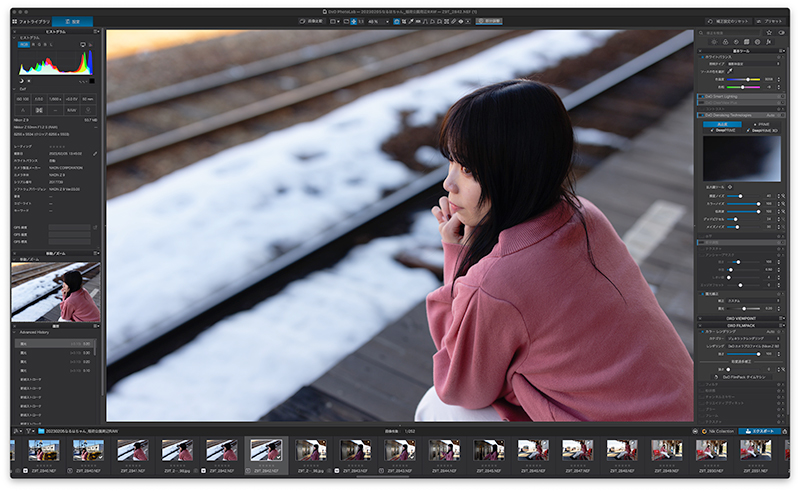Collapse the DXO FILMPACK palette header
The width and height of the screenshot is (800, 491).
[x=741, y=325]
